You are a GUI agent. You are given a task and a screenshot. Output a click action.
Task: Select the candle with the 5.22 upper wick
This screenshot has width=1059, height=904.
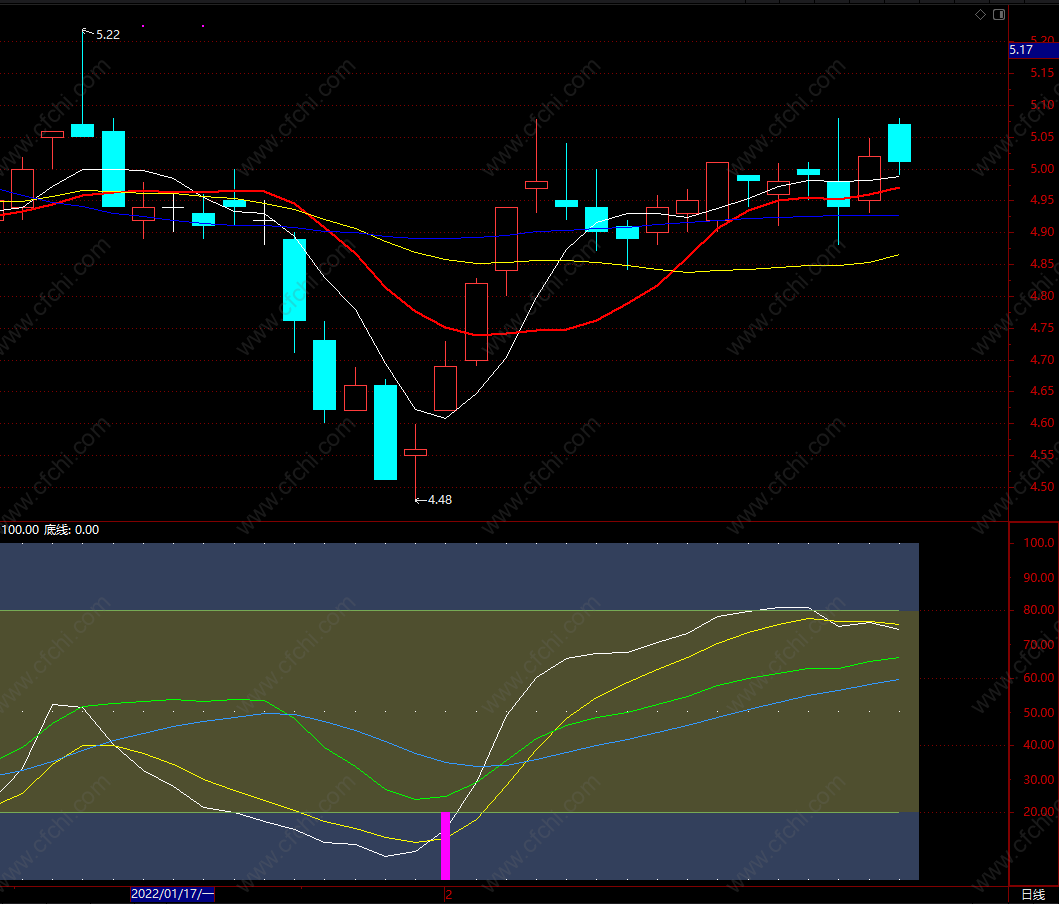point(82,130)
